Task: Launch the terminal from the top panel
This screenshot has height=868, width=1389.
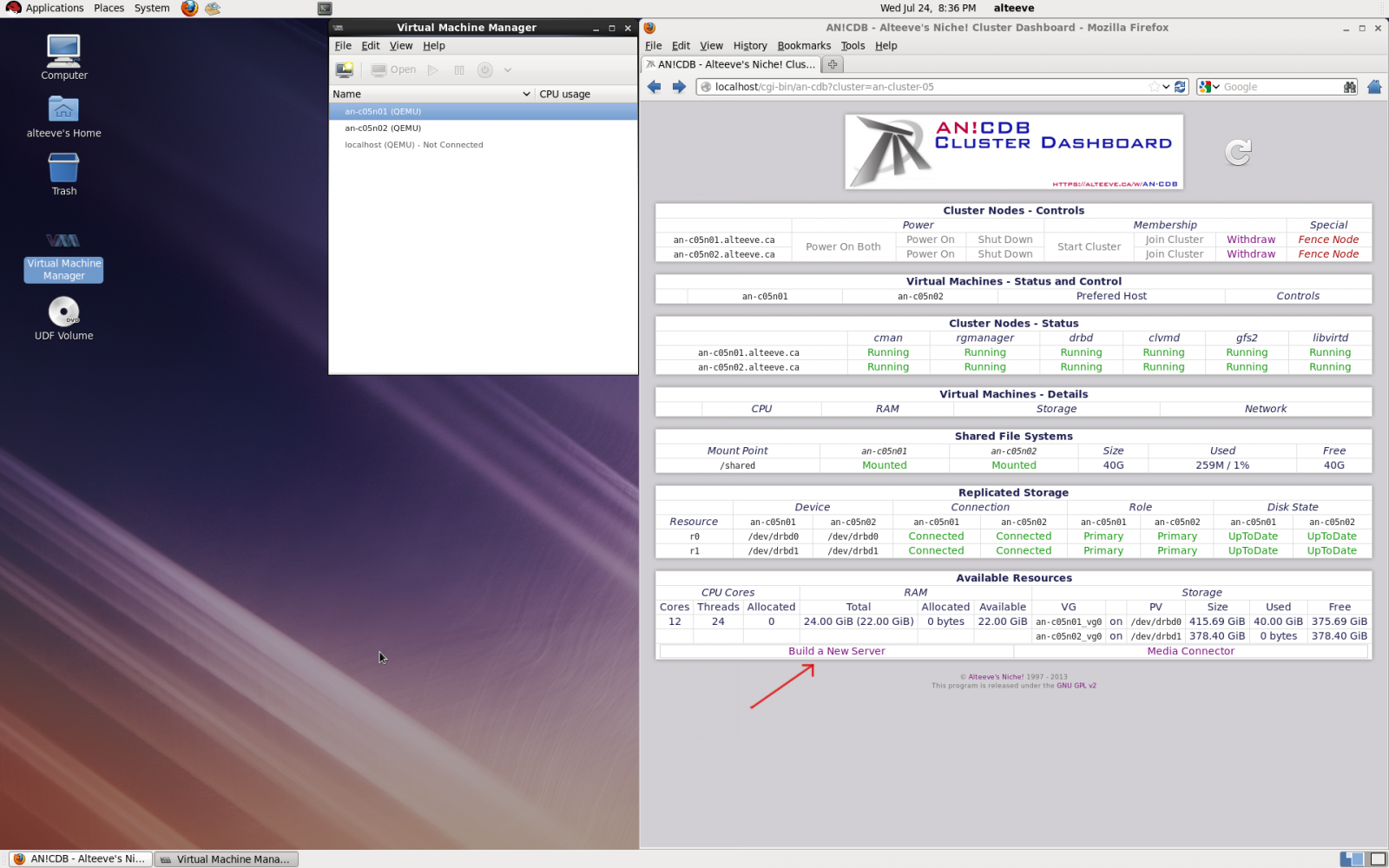Action: [325, 9]
